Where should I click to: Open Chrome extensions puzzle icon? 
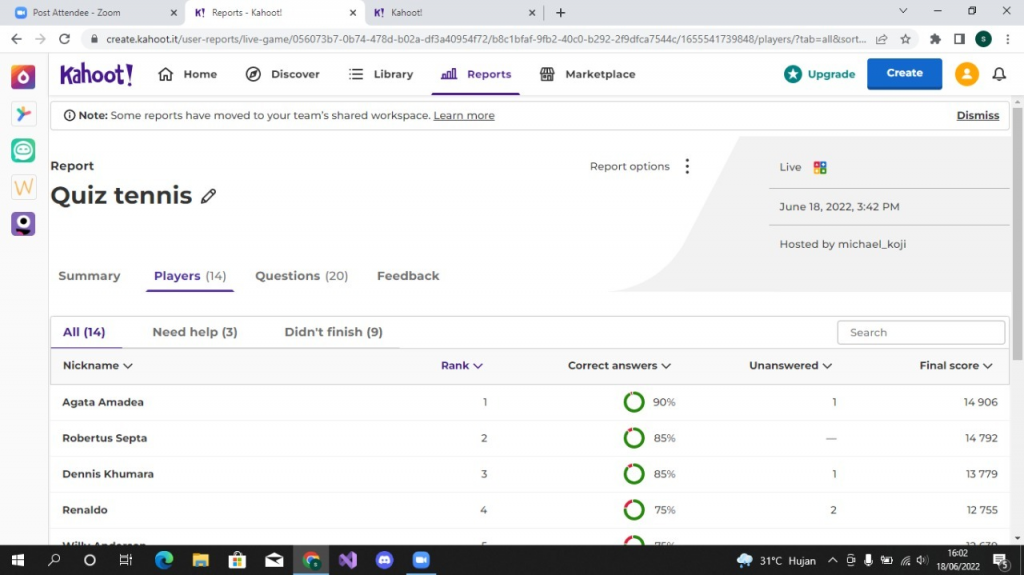(935, 39)
